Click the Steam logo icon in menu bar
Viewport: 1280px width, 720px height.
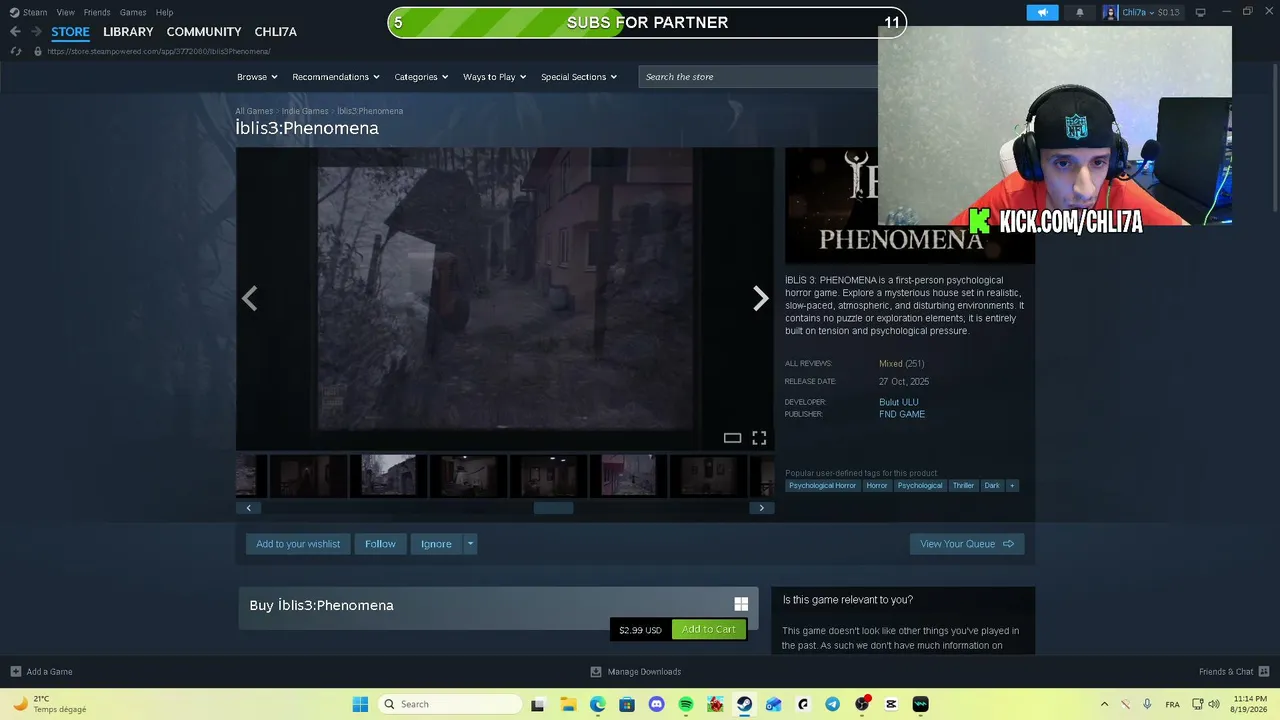point(14,12)
